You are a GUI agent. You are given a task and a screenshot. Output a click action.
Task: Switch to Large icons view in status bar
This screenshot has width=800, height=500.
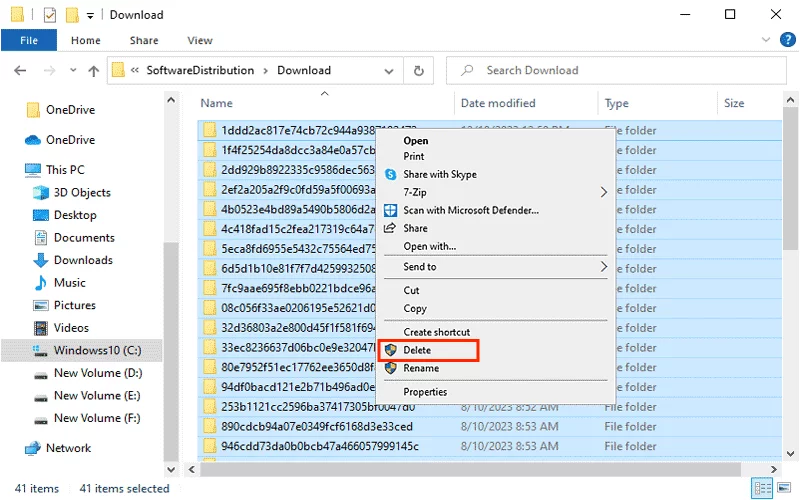pyautogui.click(x=785, y=488)
